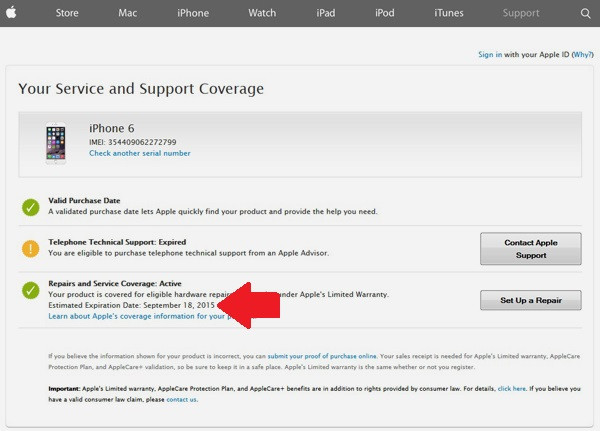Open the contact us link

coord(181,399)
